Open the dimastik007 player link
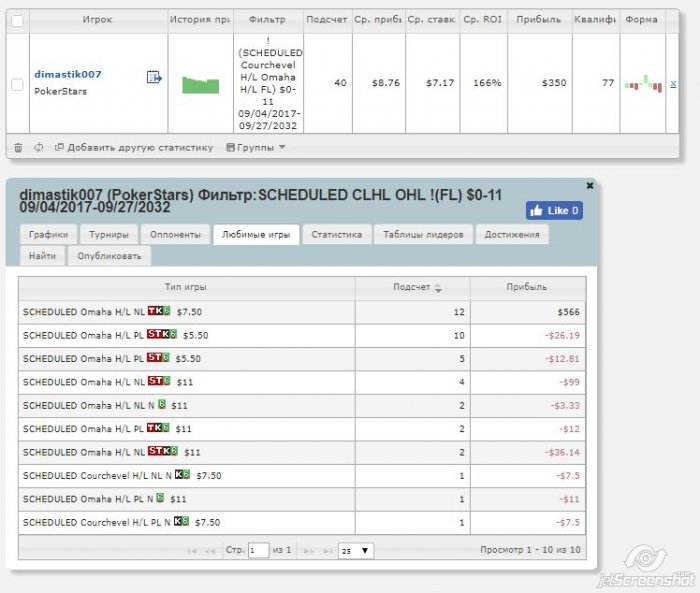The width and height of the screenshot is (700, 593). click(x=68, y=74)
